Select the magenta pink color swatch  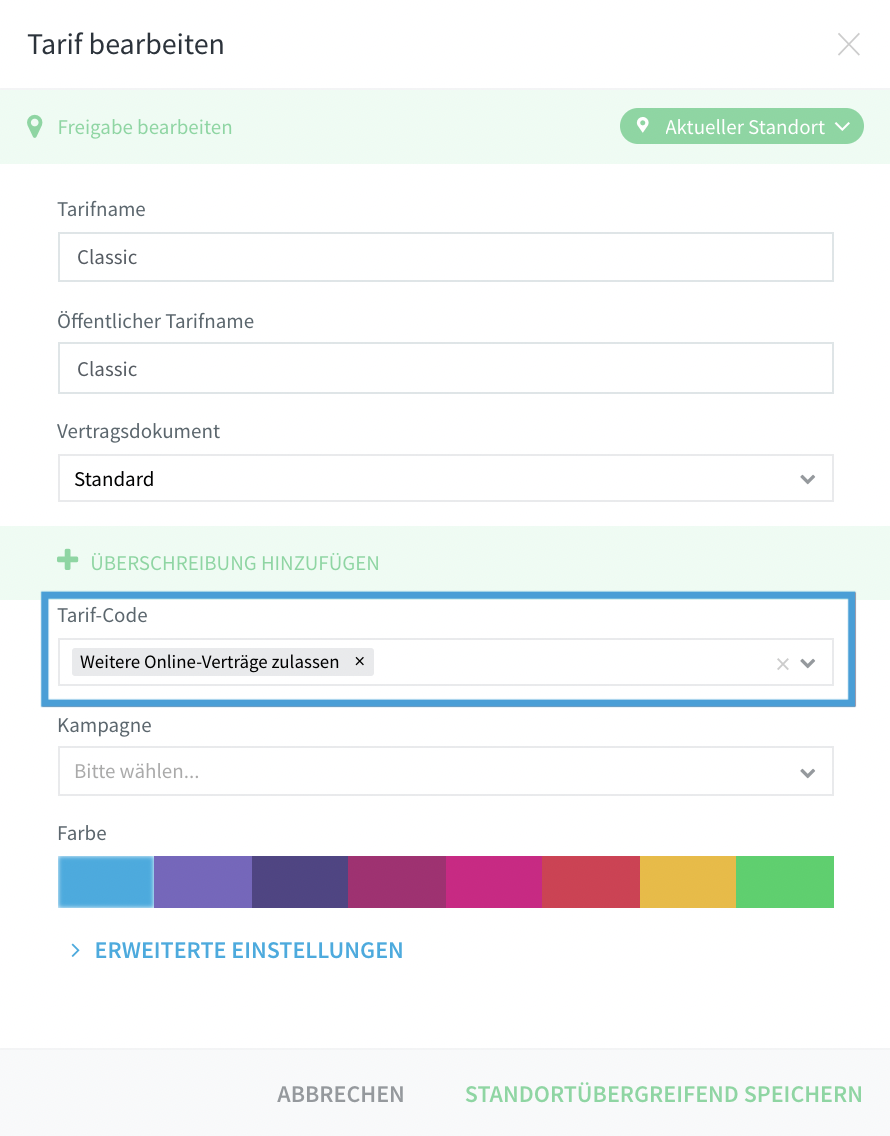point(494,882)
